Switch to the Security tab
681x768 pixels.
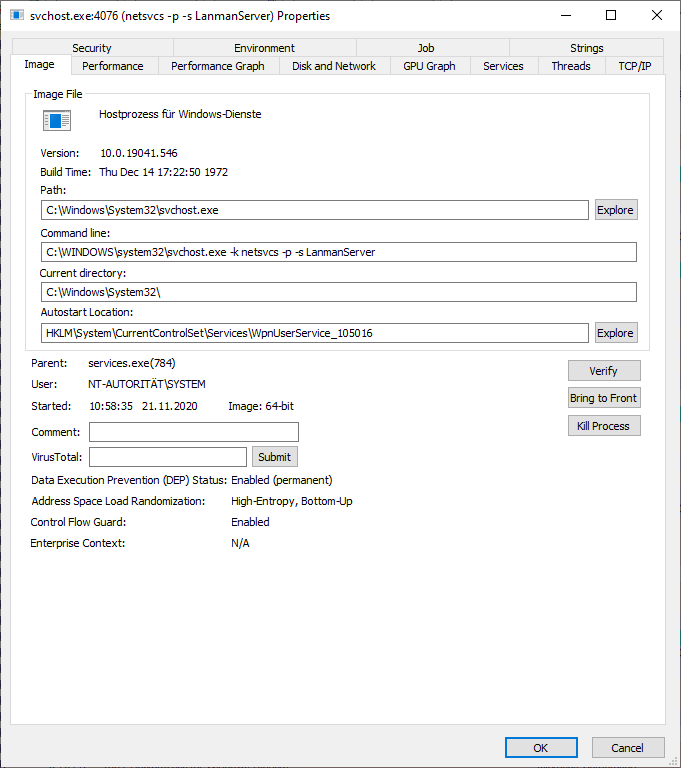tap(92, 48)
